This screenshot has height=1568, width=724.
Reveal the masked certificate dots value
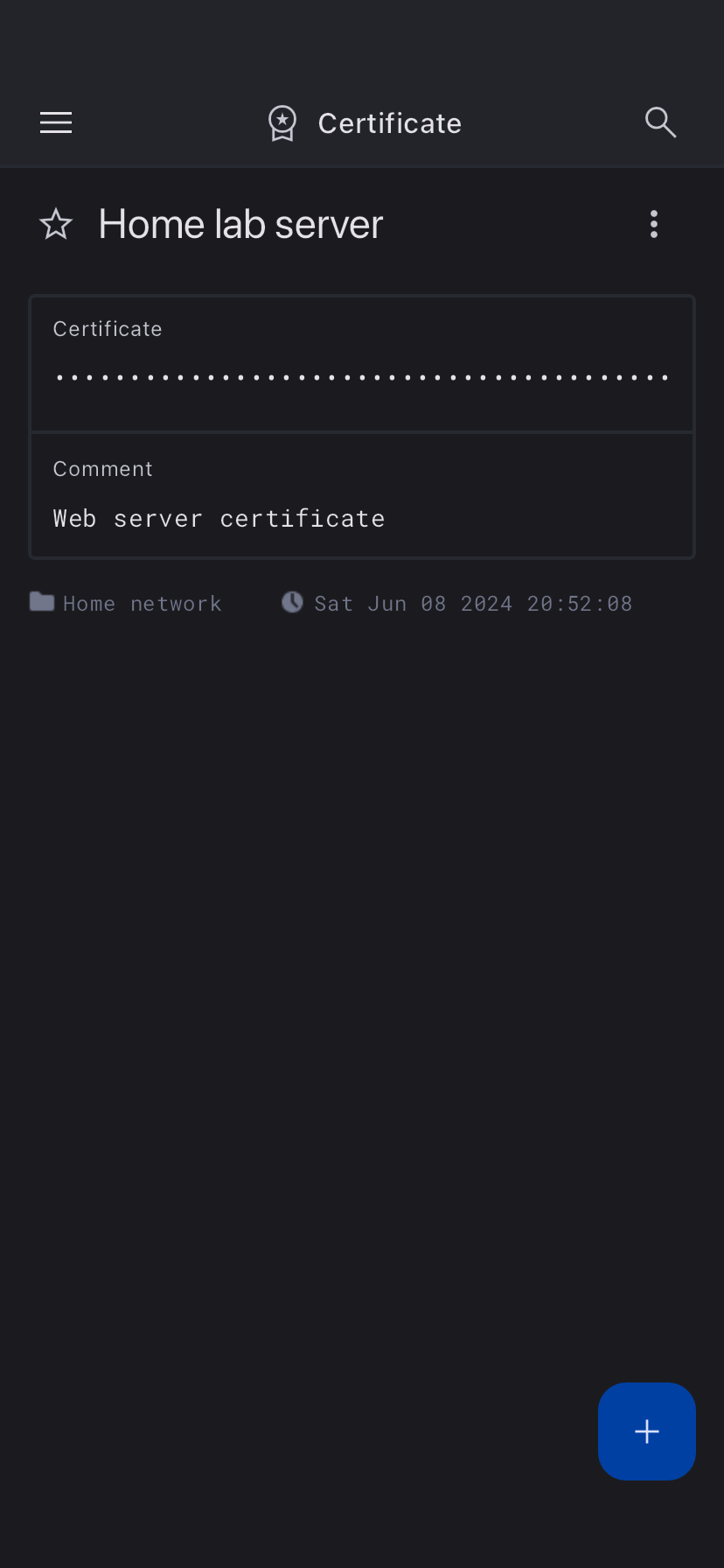pos(362,378)
